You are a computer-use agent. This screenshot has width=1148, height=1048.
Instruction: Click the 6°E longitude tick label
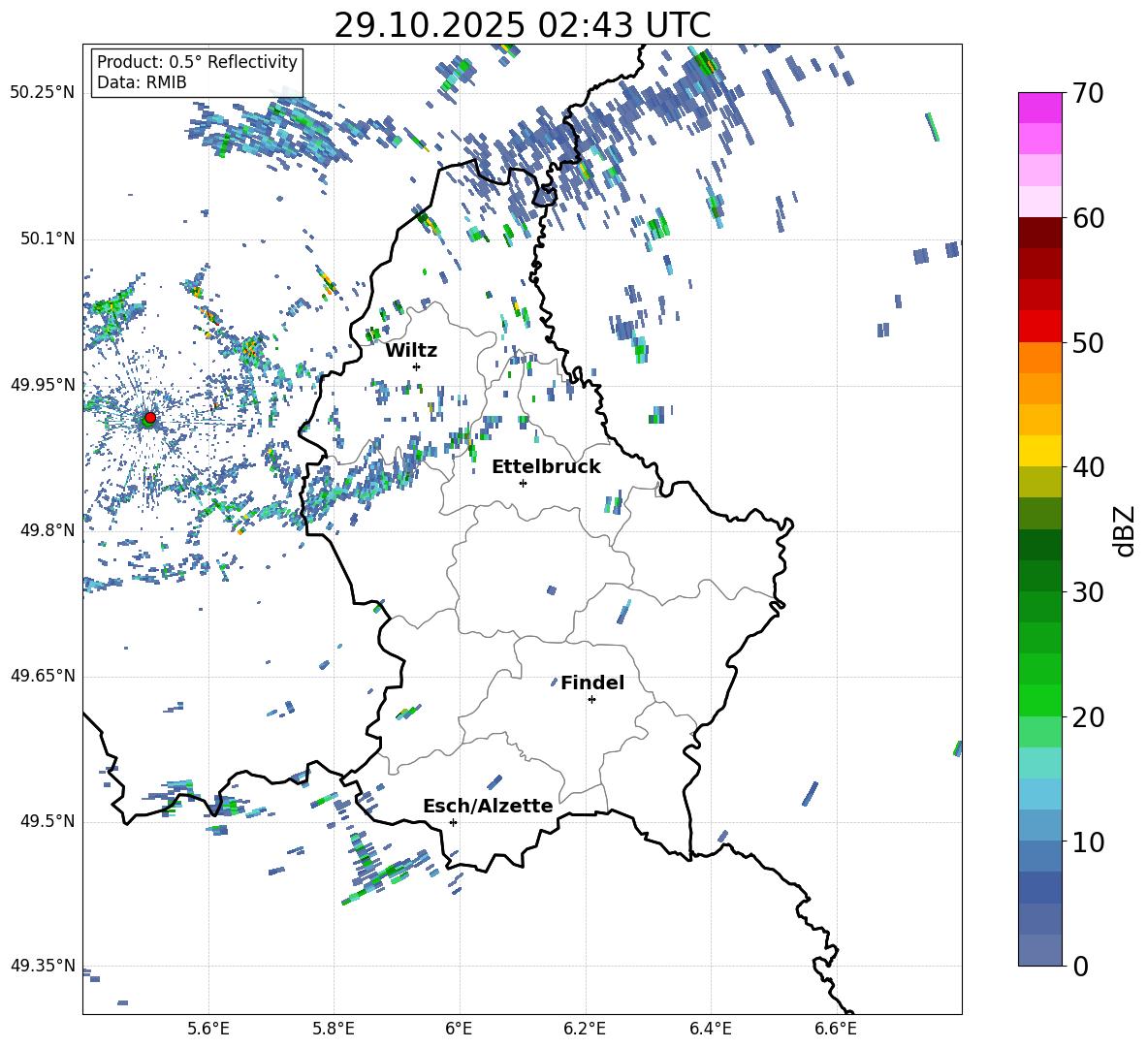click(x=459, y=1028)
